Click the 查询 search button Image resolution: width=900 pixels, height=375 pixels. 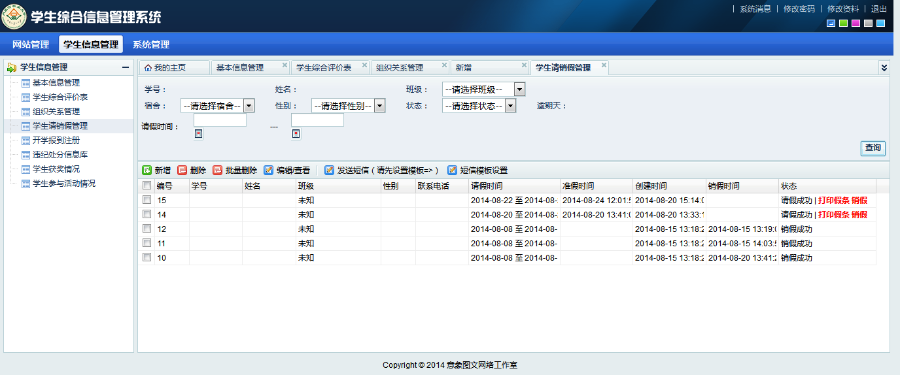[x=872, y=148]
